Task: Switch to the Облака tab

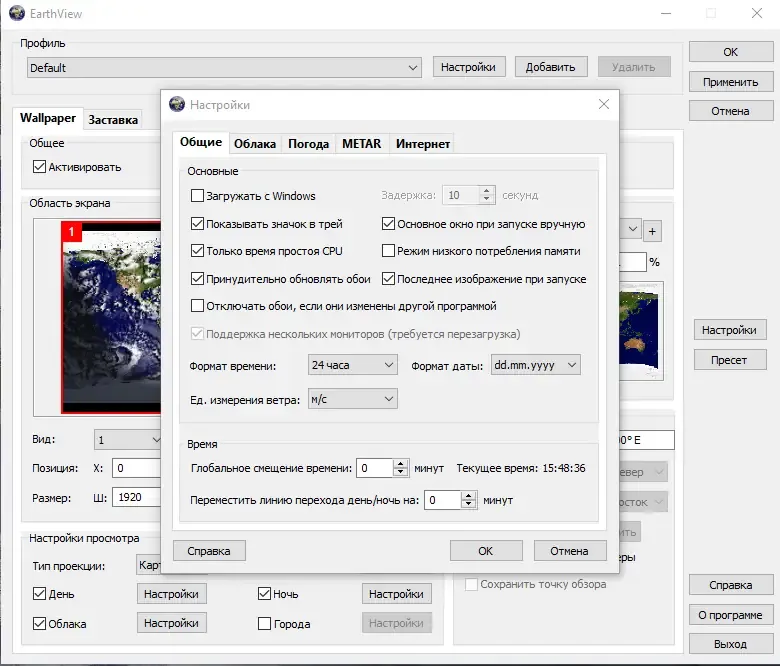Action: point(255,144)
